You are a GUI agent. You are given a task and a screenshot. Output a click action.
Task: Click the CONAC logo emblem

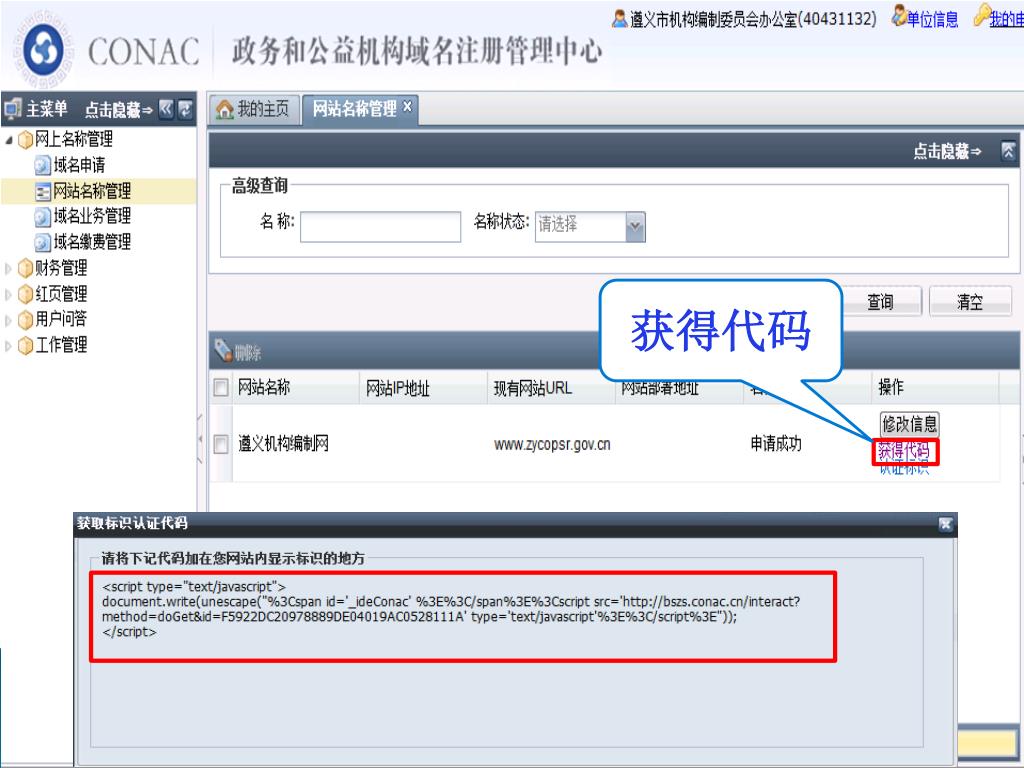(x=42, y=50)
